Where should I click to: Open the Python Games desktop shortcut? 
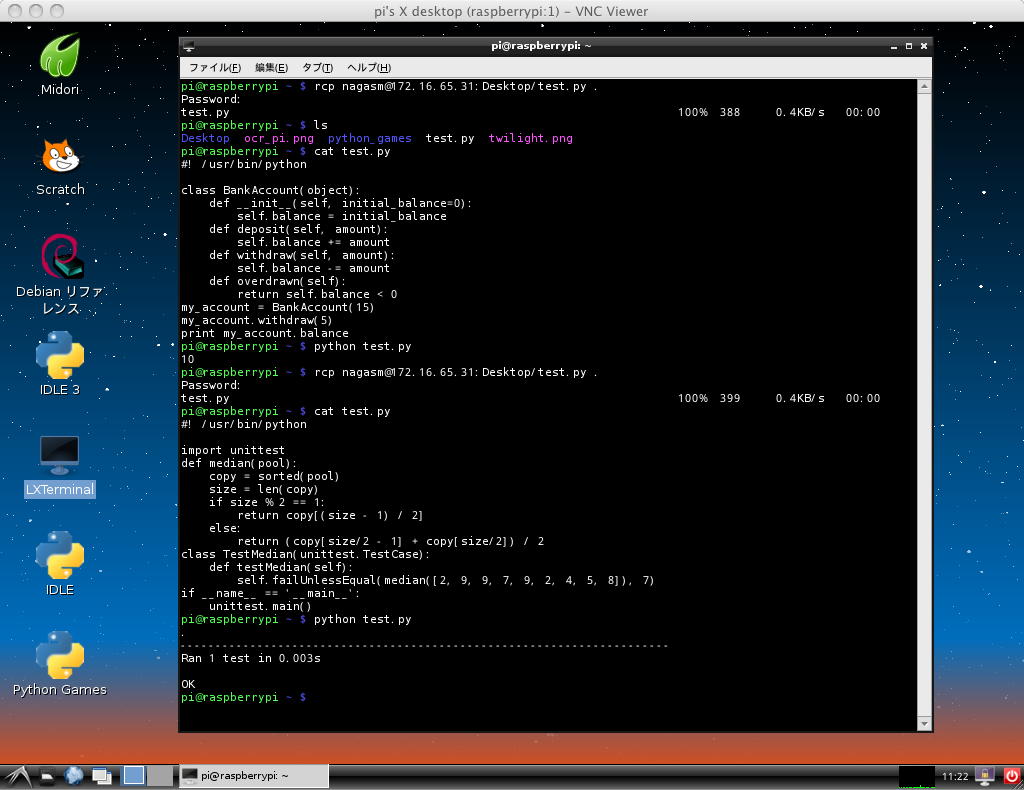[x=60, y=656]
